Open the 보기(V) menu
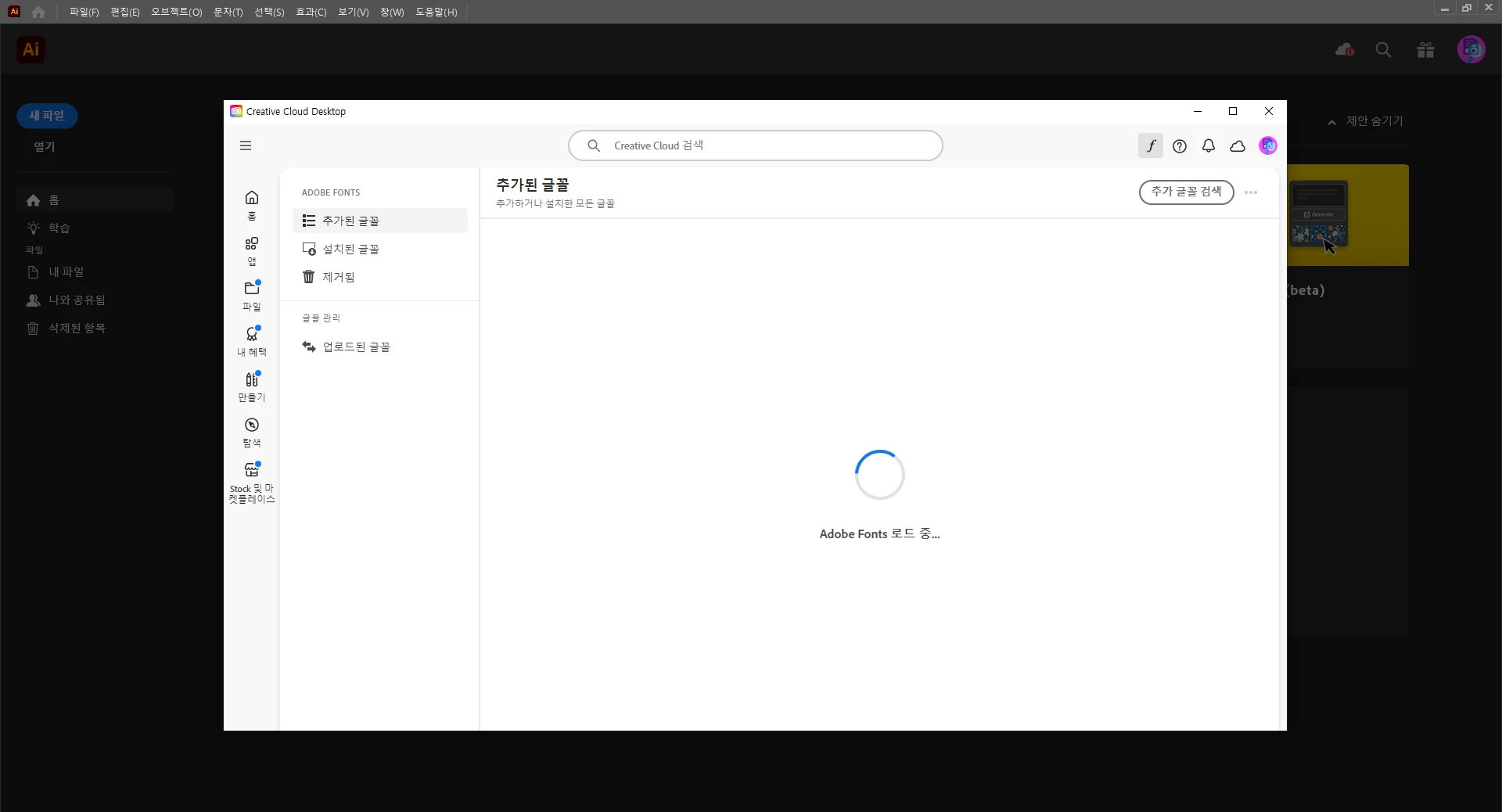Viewport: 1502px width, 812px height. (353, 12)
